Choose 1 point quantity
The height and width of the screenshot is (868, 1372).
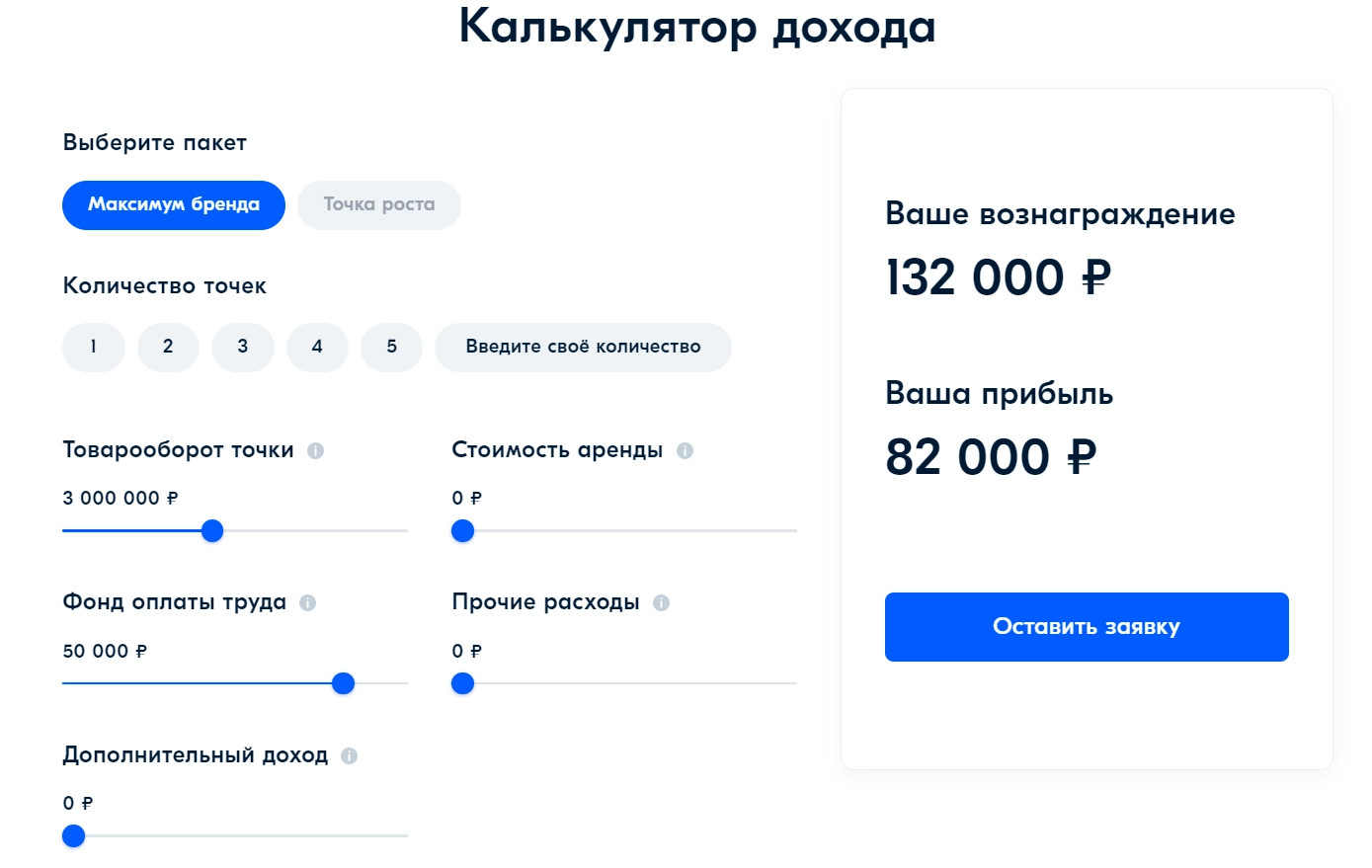point(94,347)
